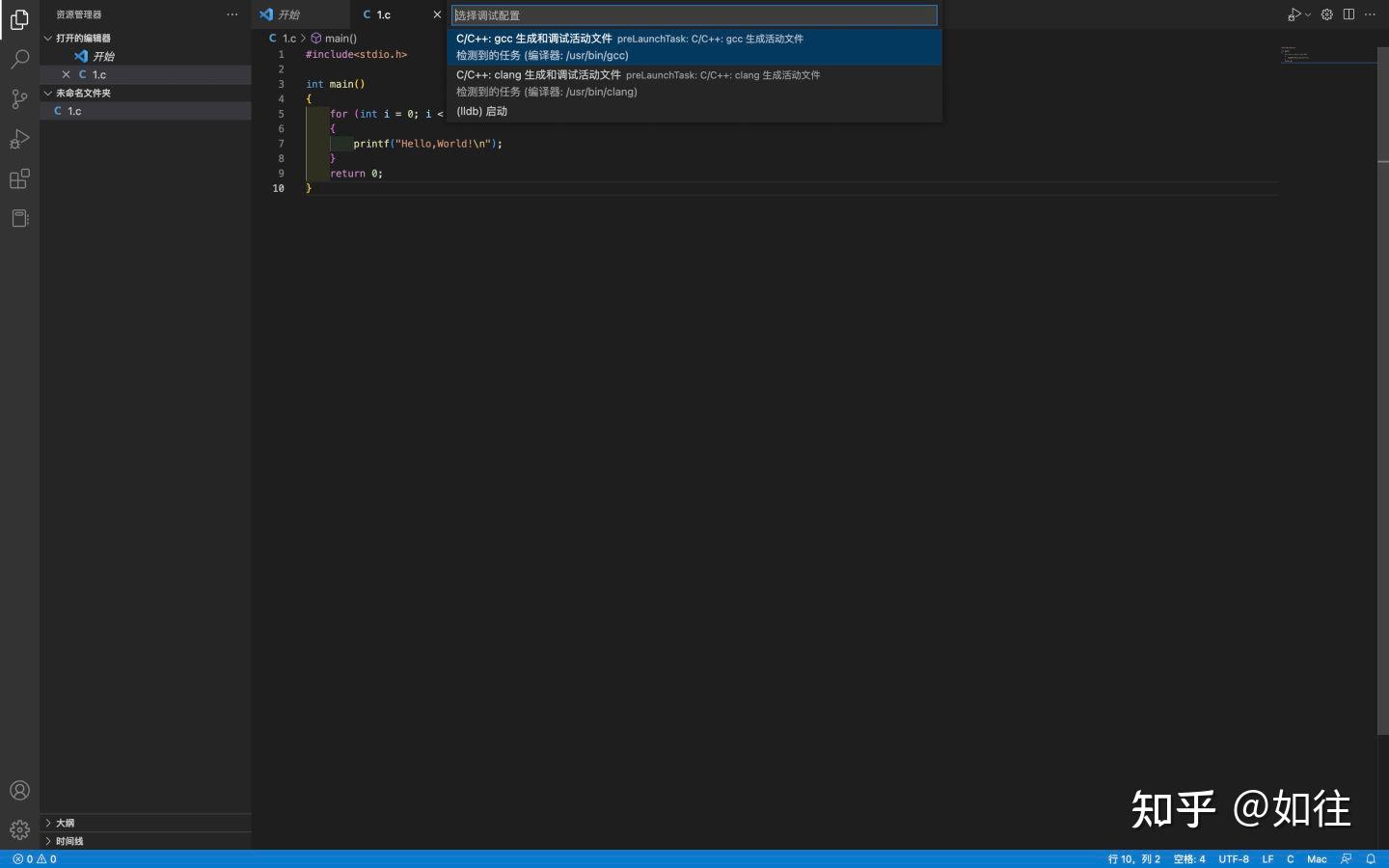Open Run and Debug view
The image size is (1389, 868).
[x=19, y=139]
